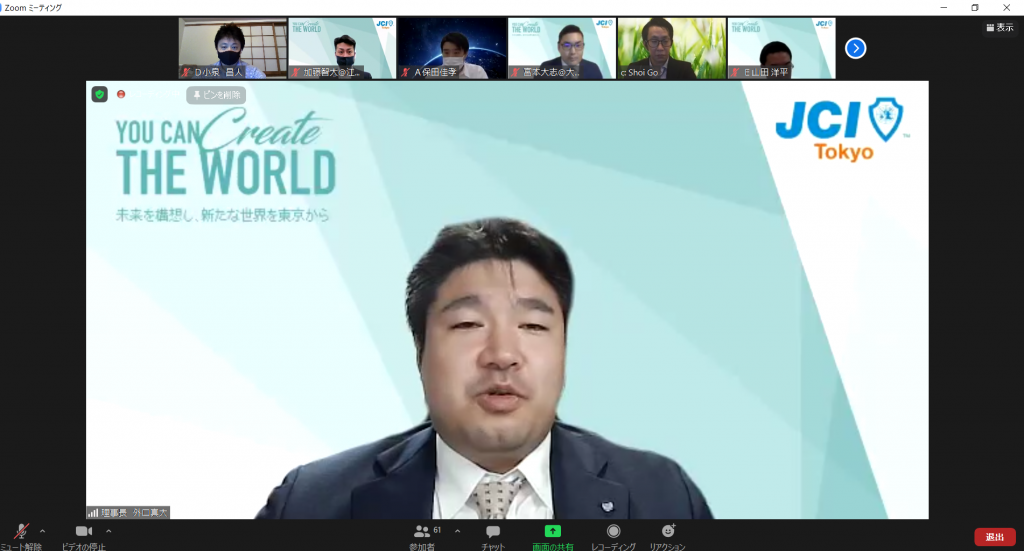Image resolution: width=1024 pixels, height=551 pixels.
Task: Open video options arrow next to the camera
Action: [x=108, y=531]
